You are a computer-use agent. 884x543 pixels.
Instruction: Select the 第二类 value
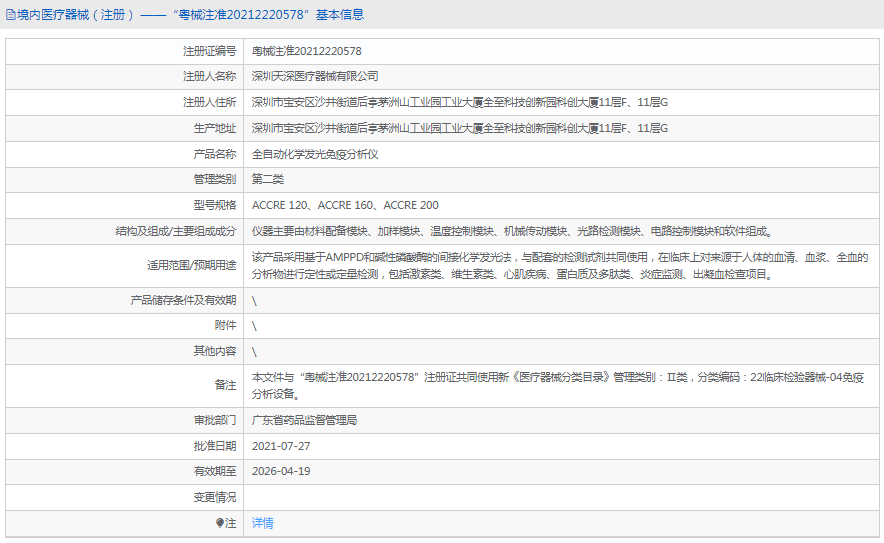tap(268, 180)
